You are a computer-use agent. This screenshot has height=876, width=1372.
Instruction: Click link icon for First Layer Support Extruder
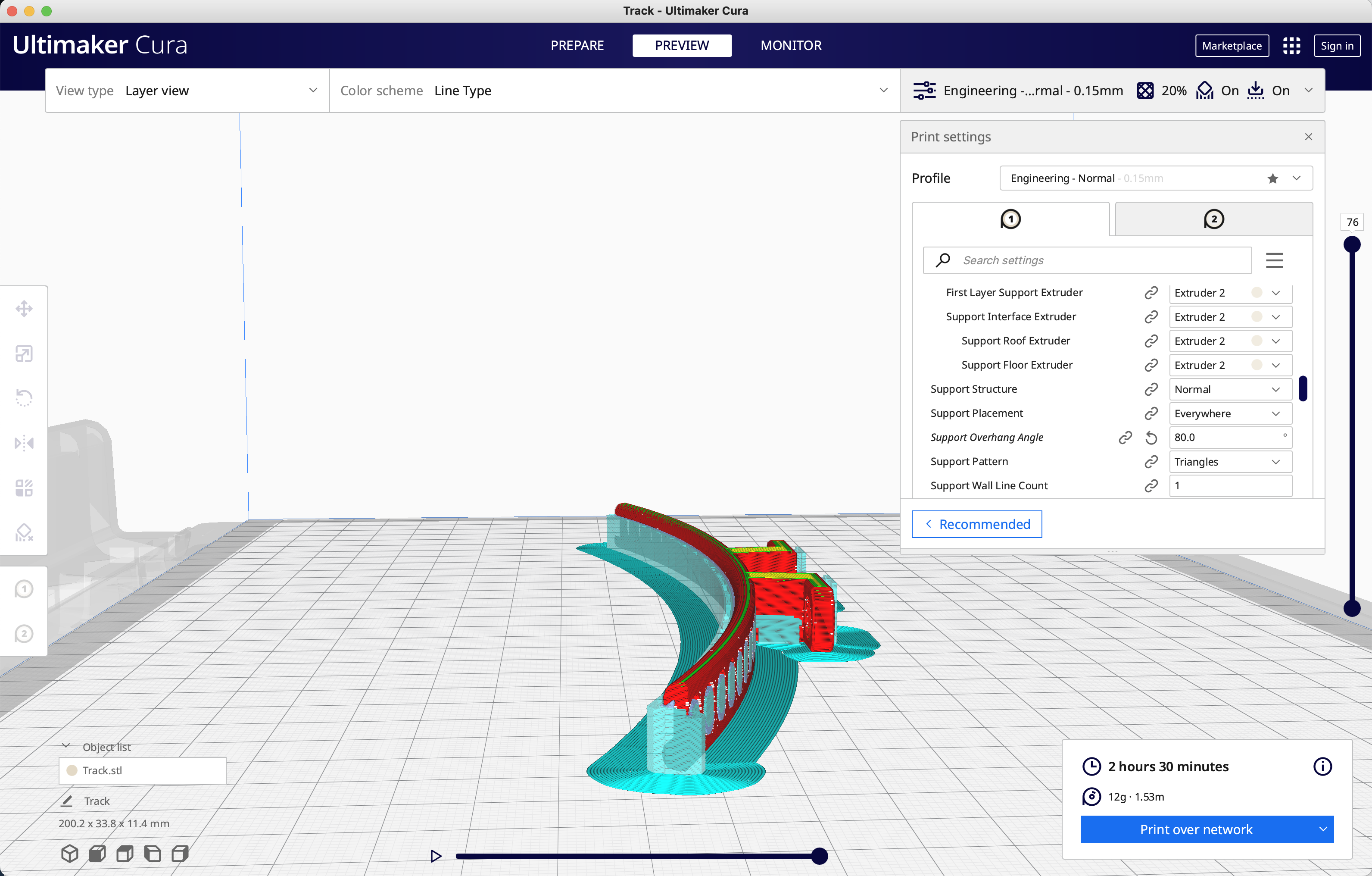[x=1151, y=292]
